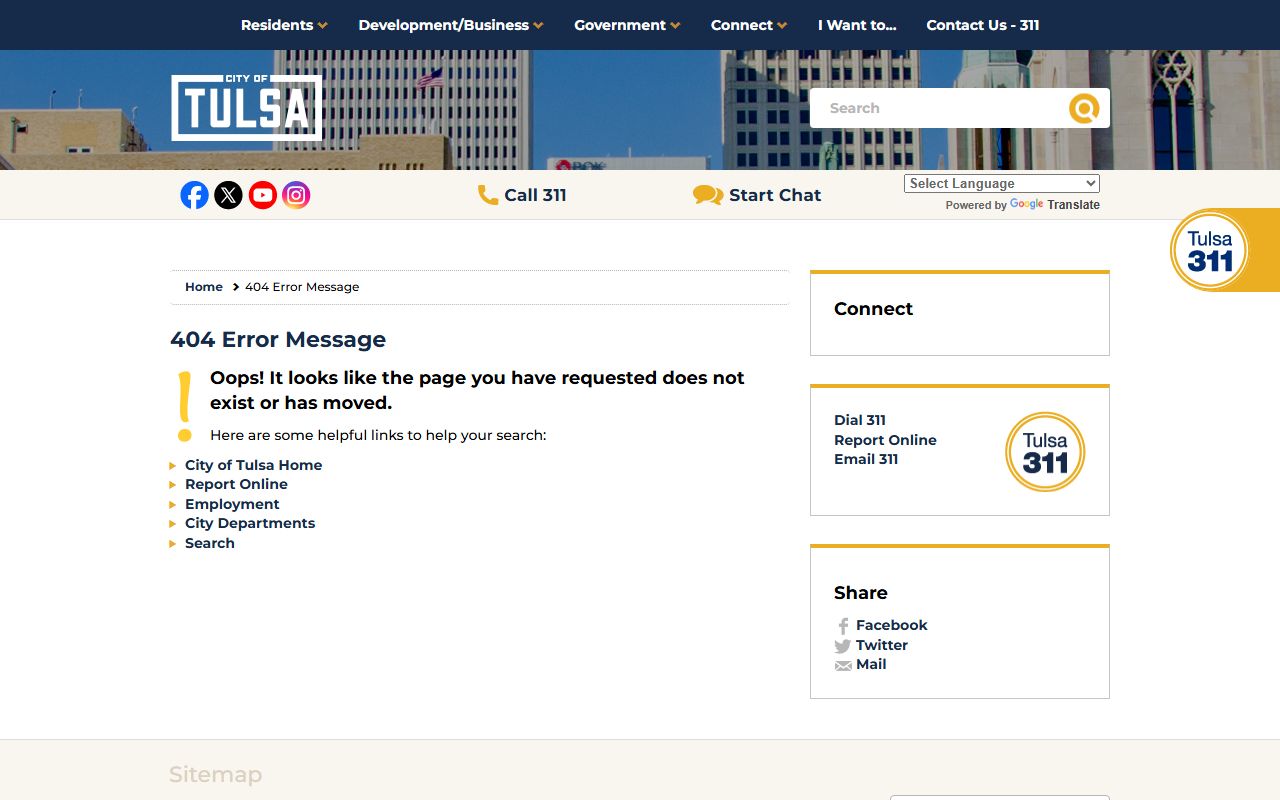Open the City of Tulsa Facebook icon
The height and width of the screenshot is (800, 1280).
(194, 195)
